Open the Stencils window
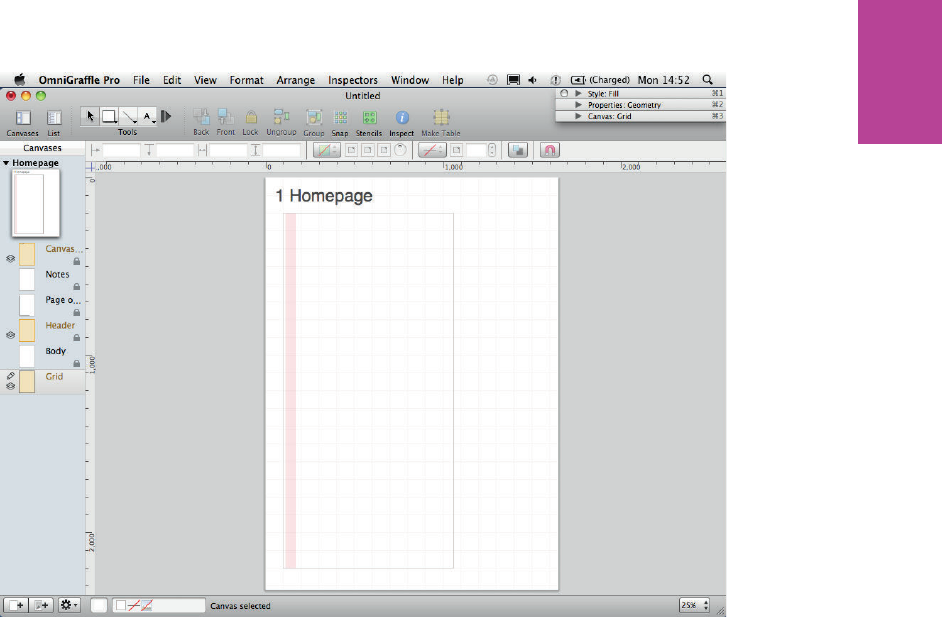 pyautogui.click(x=369, y=117)
